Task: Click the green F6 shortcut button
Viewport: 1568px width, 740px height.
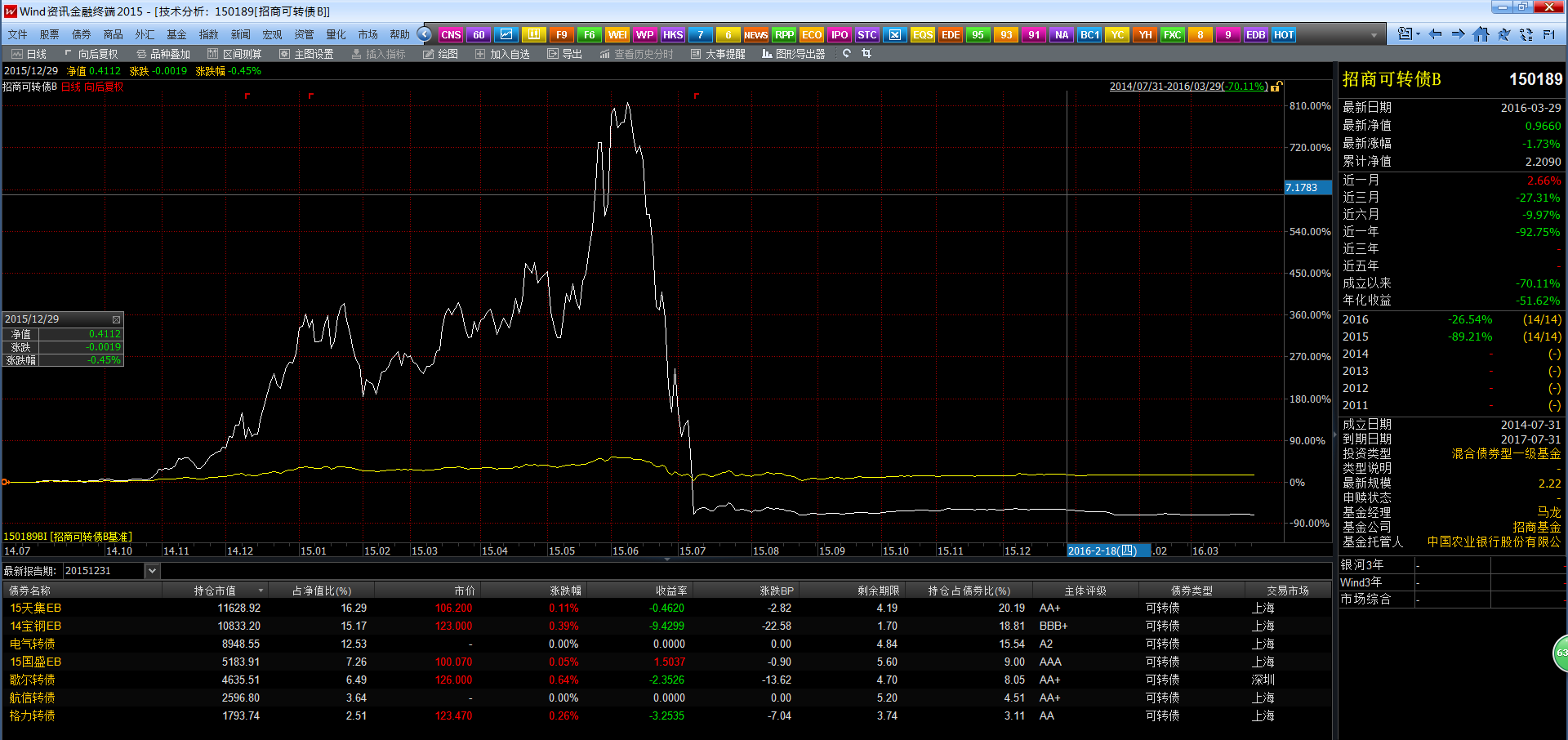Action: click(x=590, y=35)
